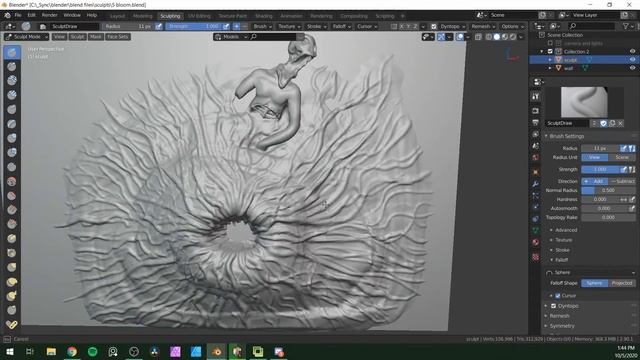Open the Window menu

(x=72, y=15)
